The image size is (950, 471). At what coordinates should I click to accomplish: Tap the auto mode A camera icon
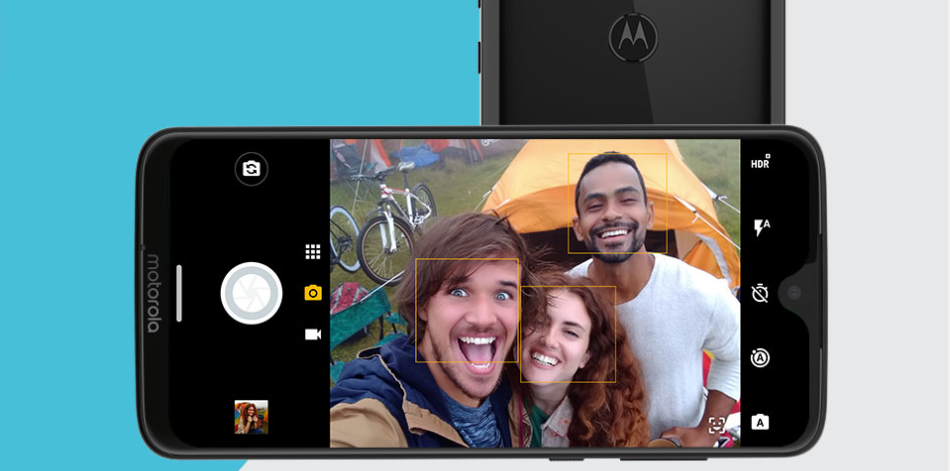[760, 423]
